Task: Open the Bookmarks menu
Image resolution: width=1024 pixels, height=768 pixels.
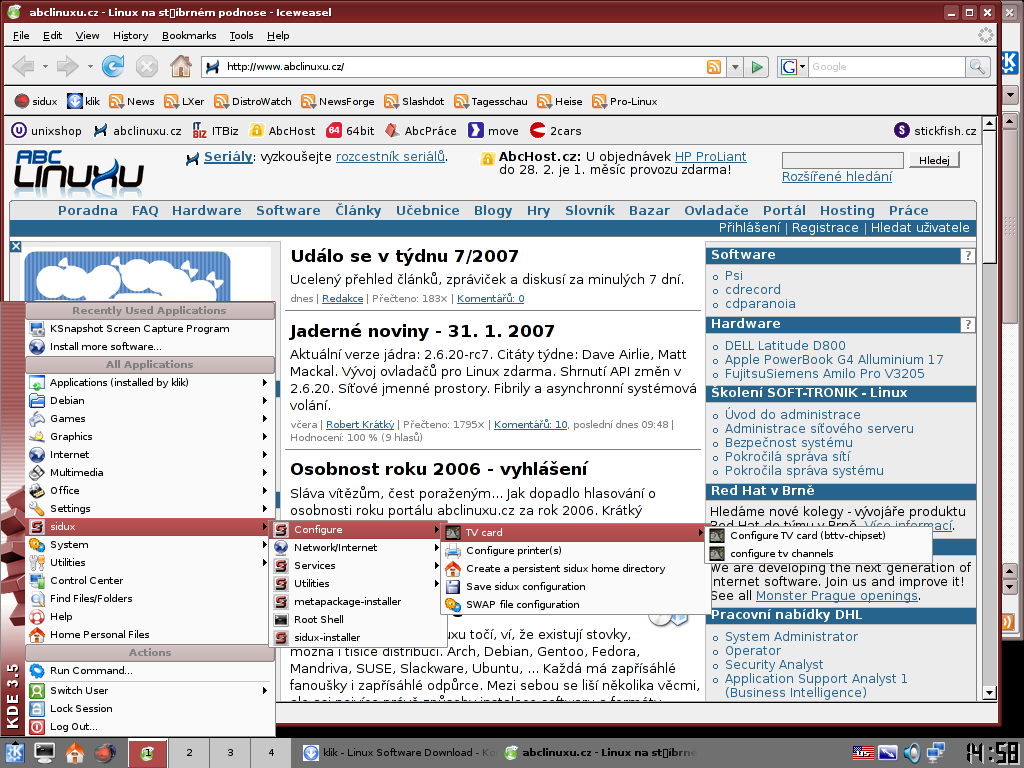Action: (189, 35)
